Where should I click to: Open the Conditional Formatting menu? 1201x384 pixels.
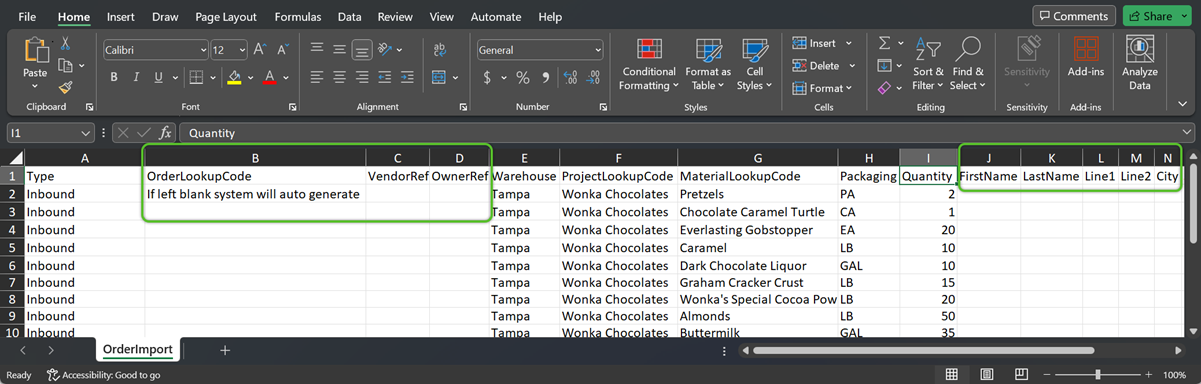648,64
